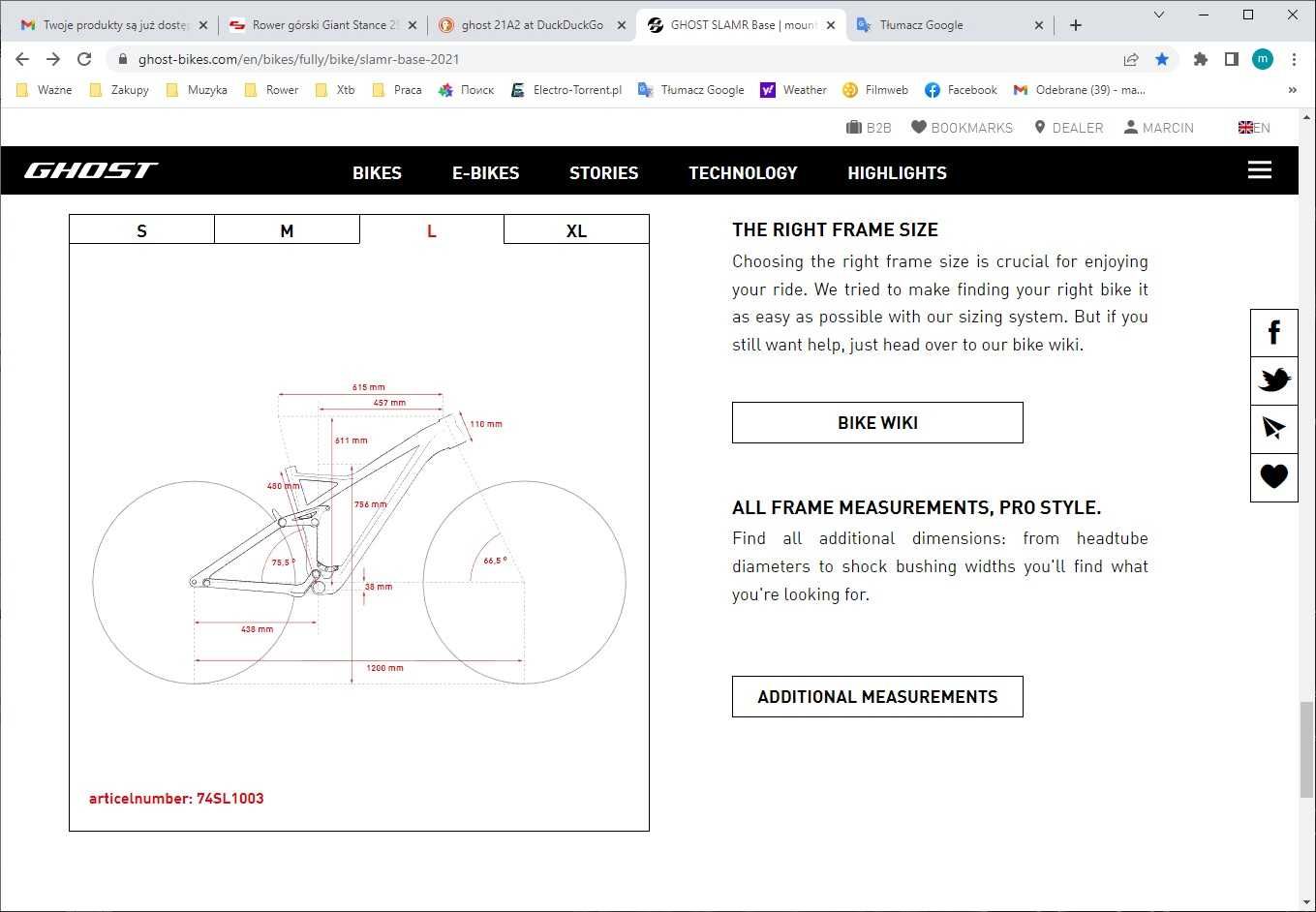Close the Tłumacz Google tab
This screenshot has width=1316, height=912.
coord(1039,25)
